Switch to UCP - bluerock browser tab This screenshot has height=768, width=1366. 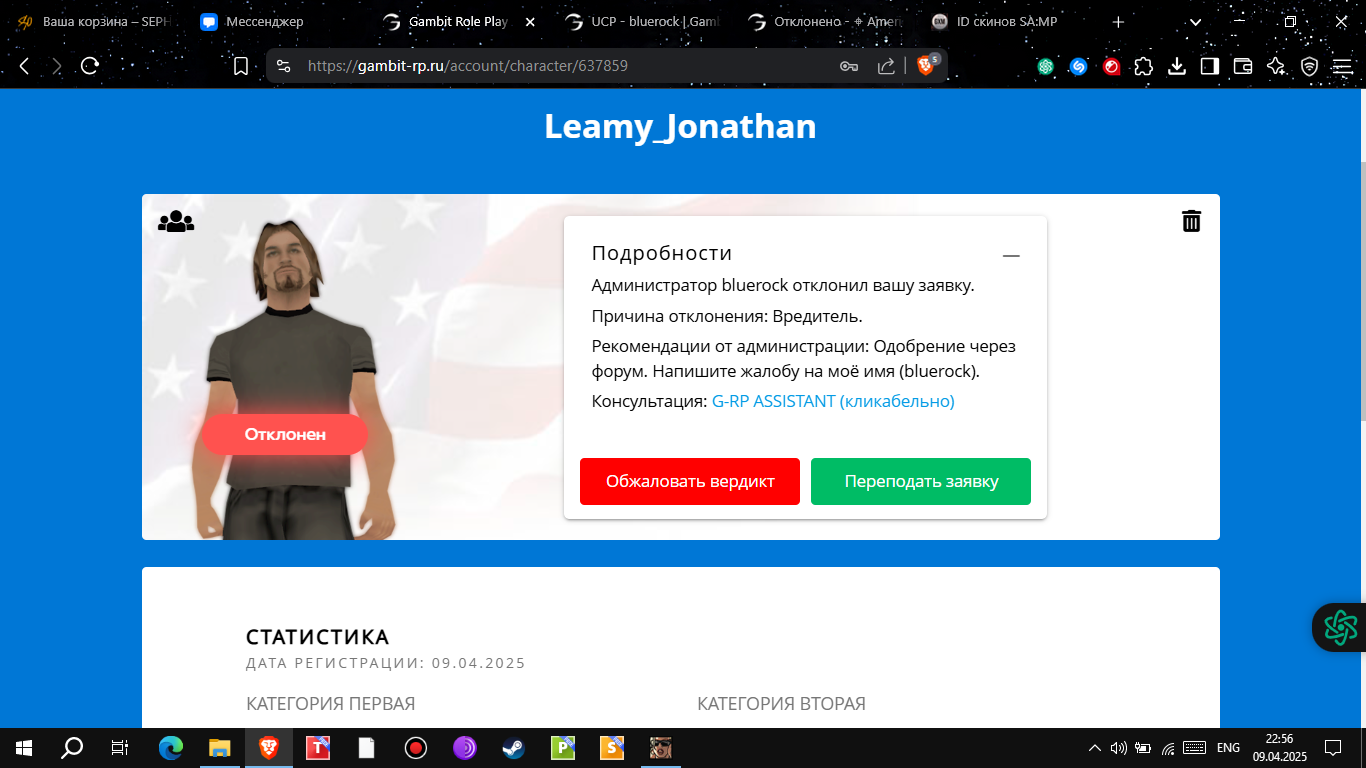[x=640, y=22]
